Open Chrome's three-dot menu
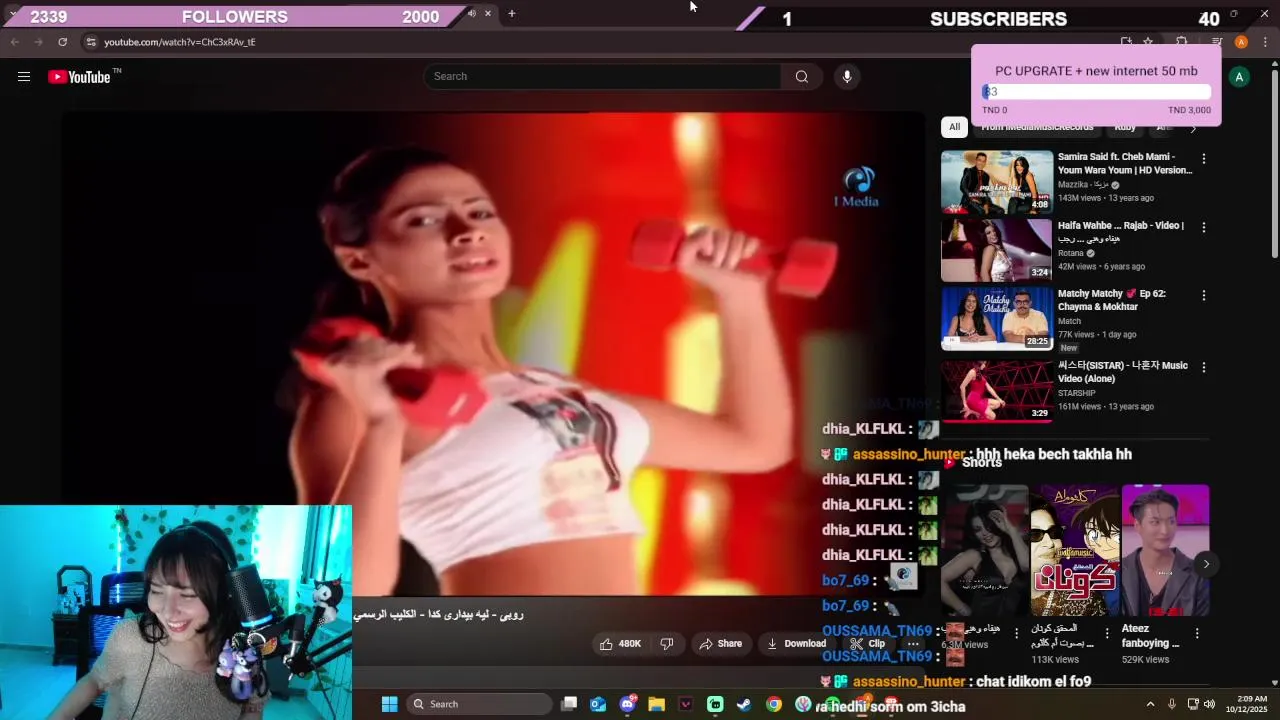This screenshot has height=720, width=1280. (x=1265, y=42)
